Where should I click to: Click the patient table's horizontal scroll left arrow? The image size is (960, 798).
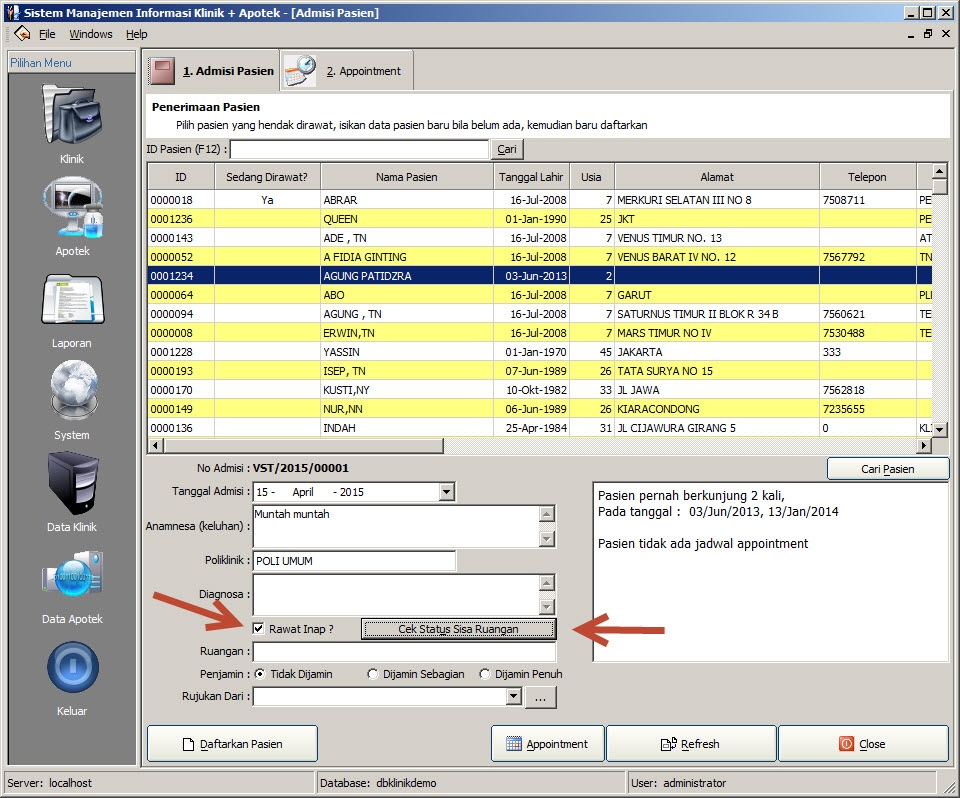[x=156, y=445]
